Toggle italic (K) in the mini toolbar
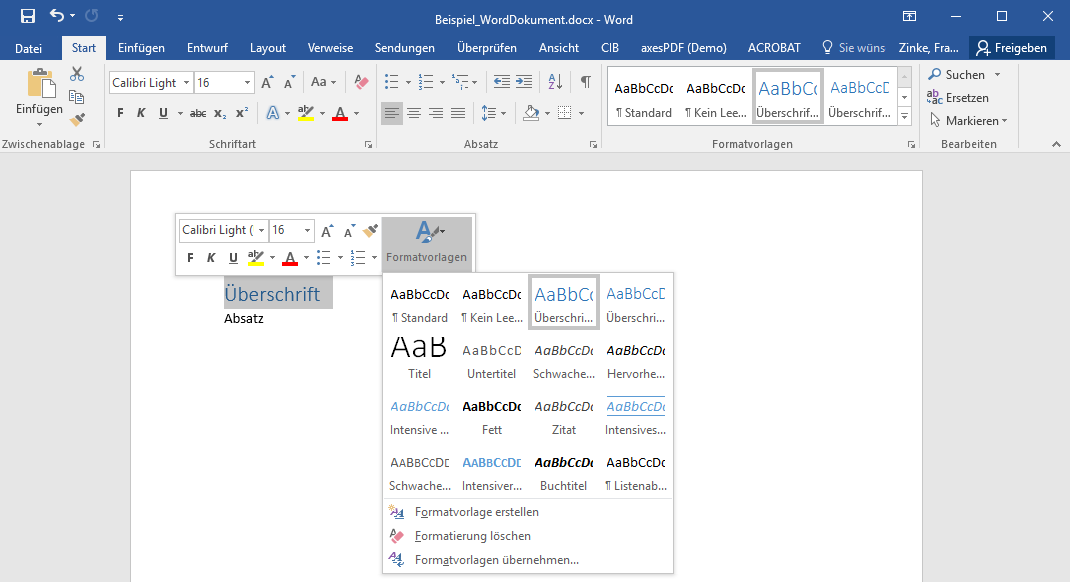This screenshot has width=1070, height=582. pos(211,258)
